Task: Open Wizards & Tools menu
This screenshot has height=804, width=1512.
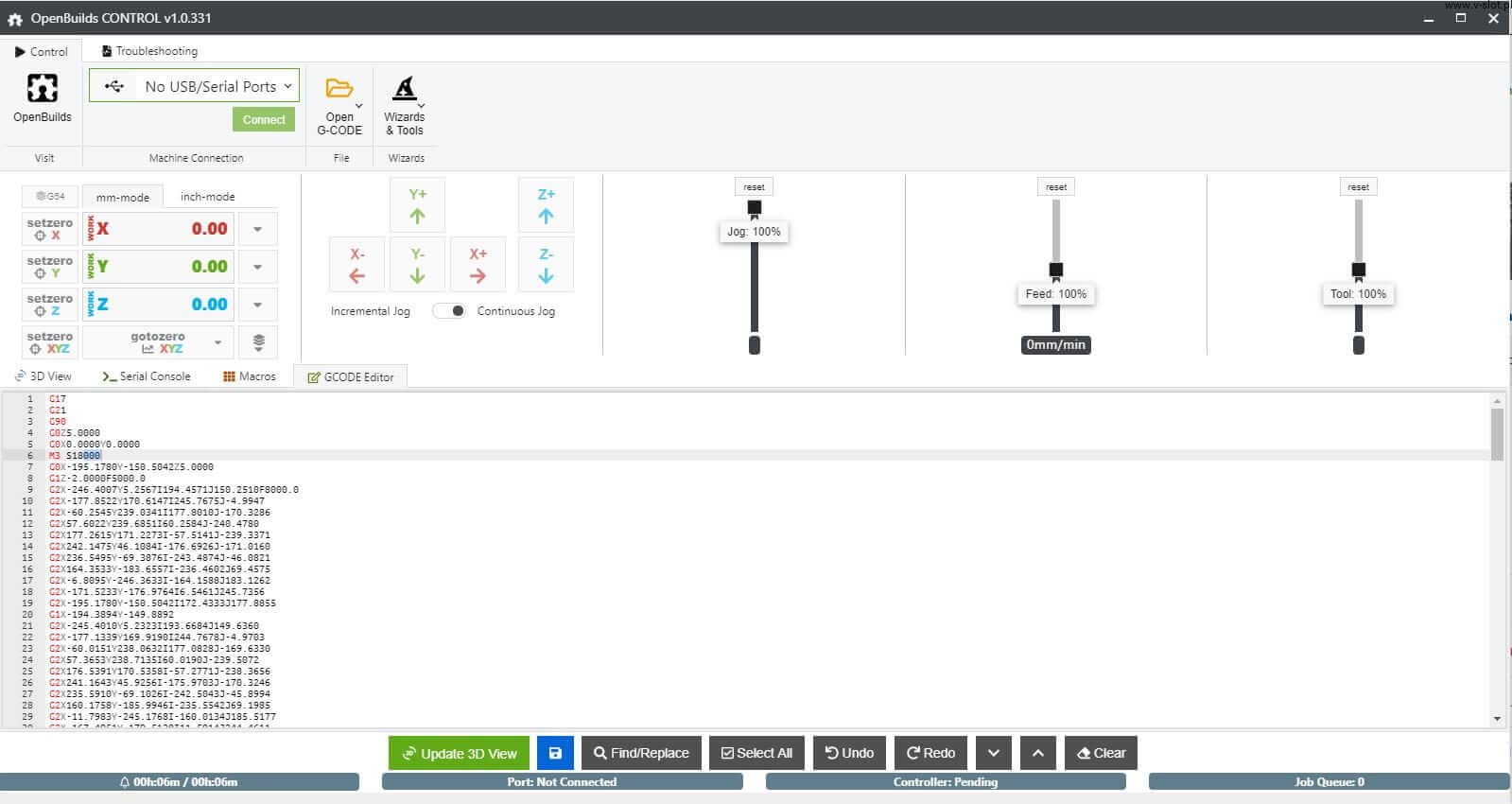Action: click(405, 89)
